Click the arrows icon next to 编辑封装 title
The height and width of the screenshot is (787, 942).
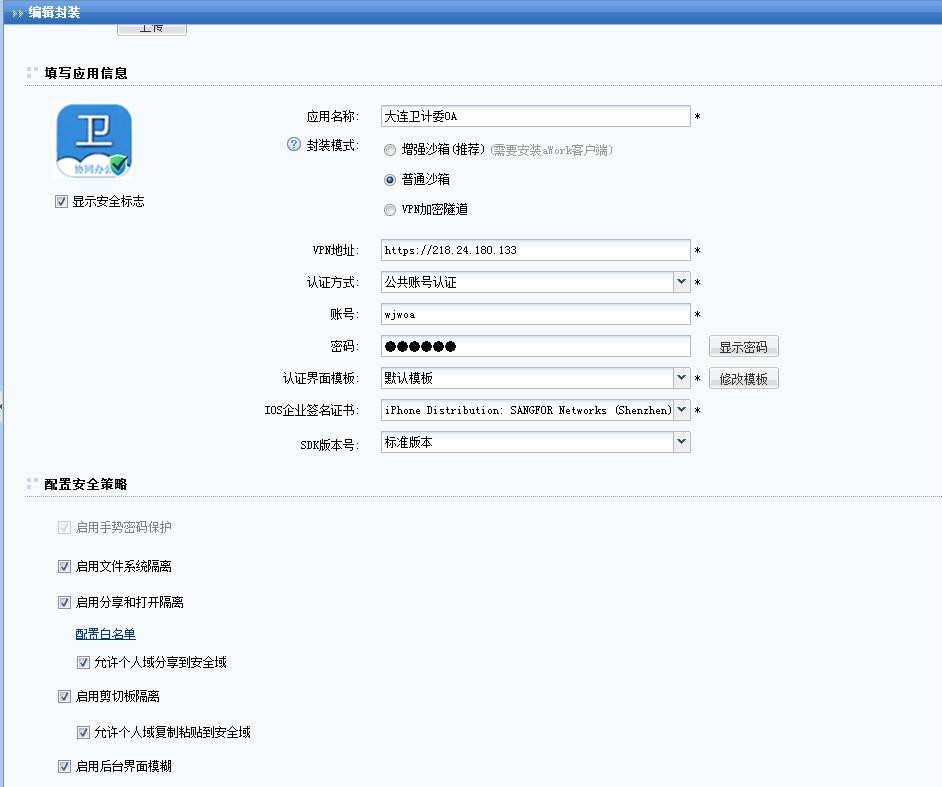(17, 13)
